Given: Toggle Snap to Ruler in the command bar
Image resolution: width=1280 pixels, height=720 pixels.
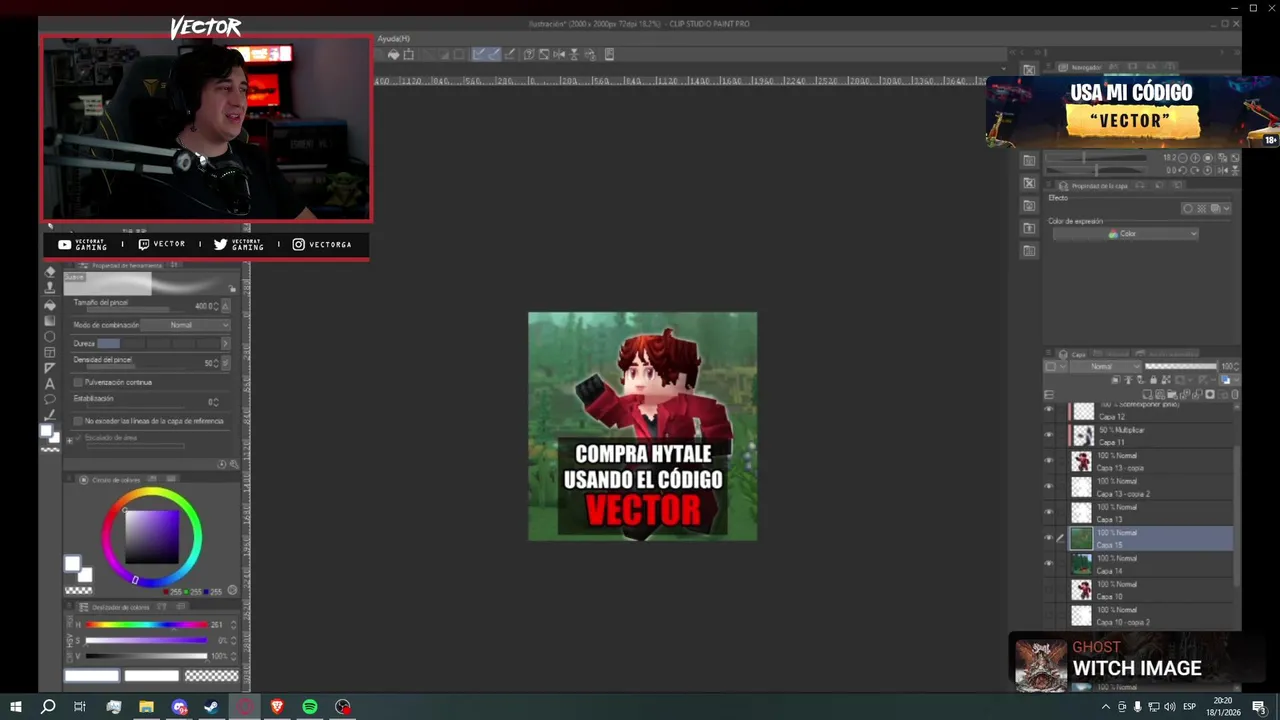Looking at the screenshot, I should pyautogui.click(x=479, y=54).
